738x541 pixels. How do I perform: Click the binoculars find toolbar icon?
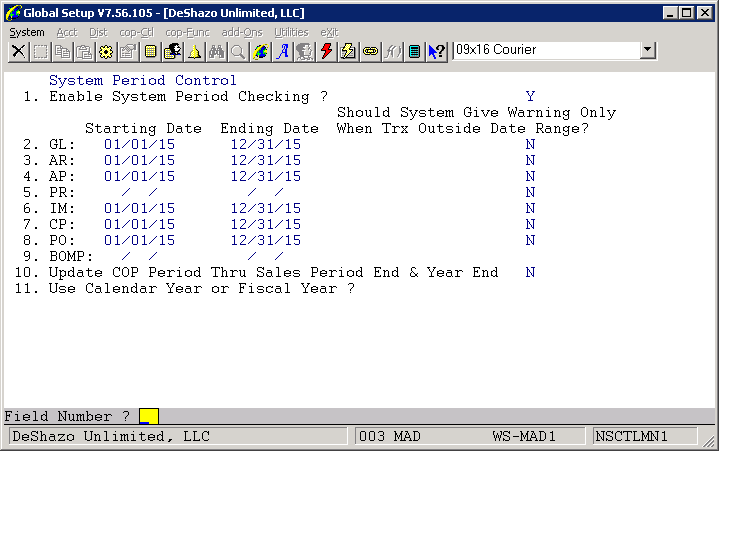[216, 51]
